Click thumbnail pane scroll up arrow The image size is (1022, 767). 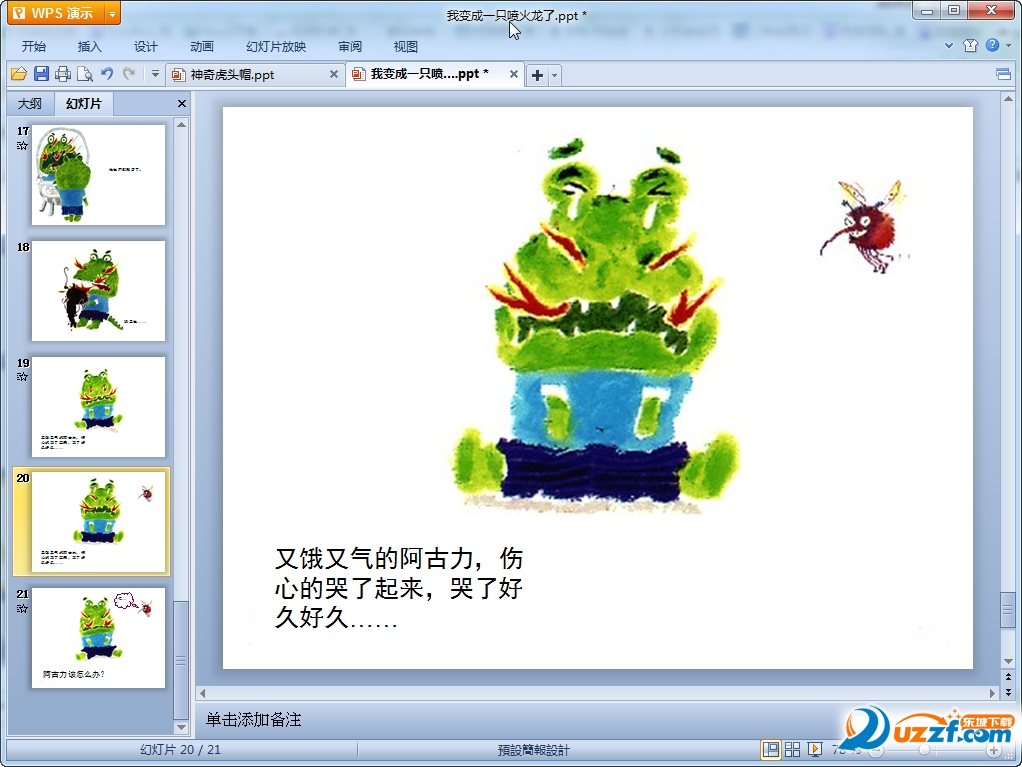pyautogui.click(x=182, y=124)
